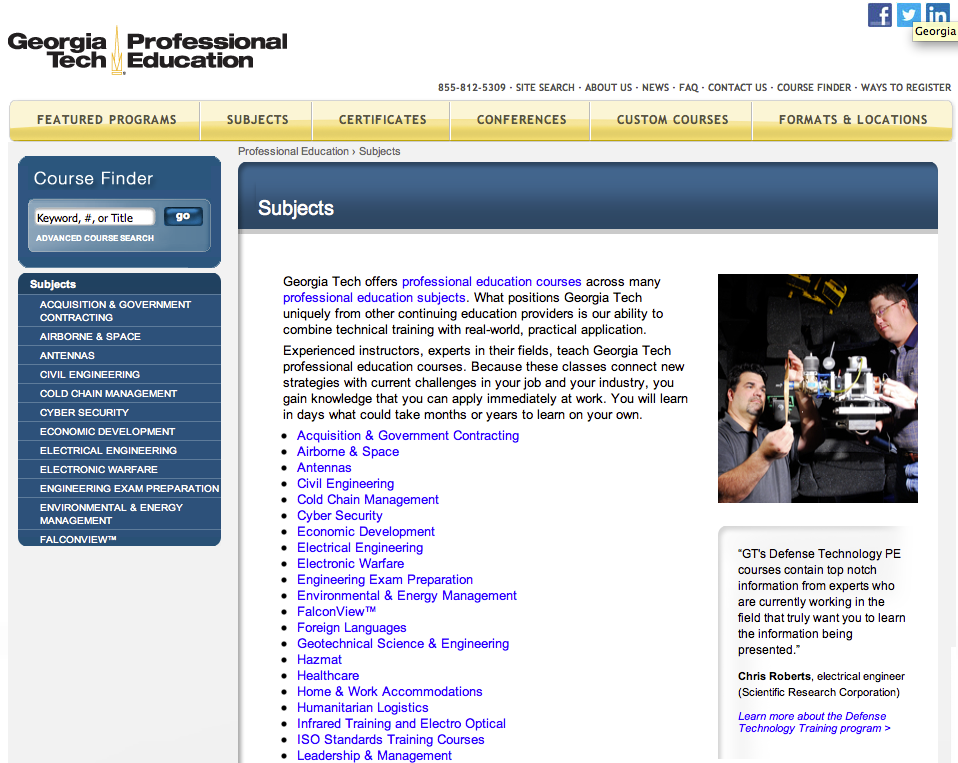
Task: Open Geotechnical Science & Engineering link
Action: pos(403,643)
